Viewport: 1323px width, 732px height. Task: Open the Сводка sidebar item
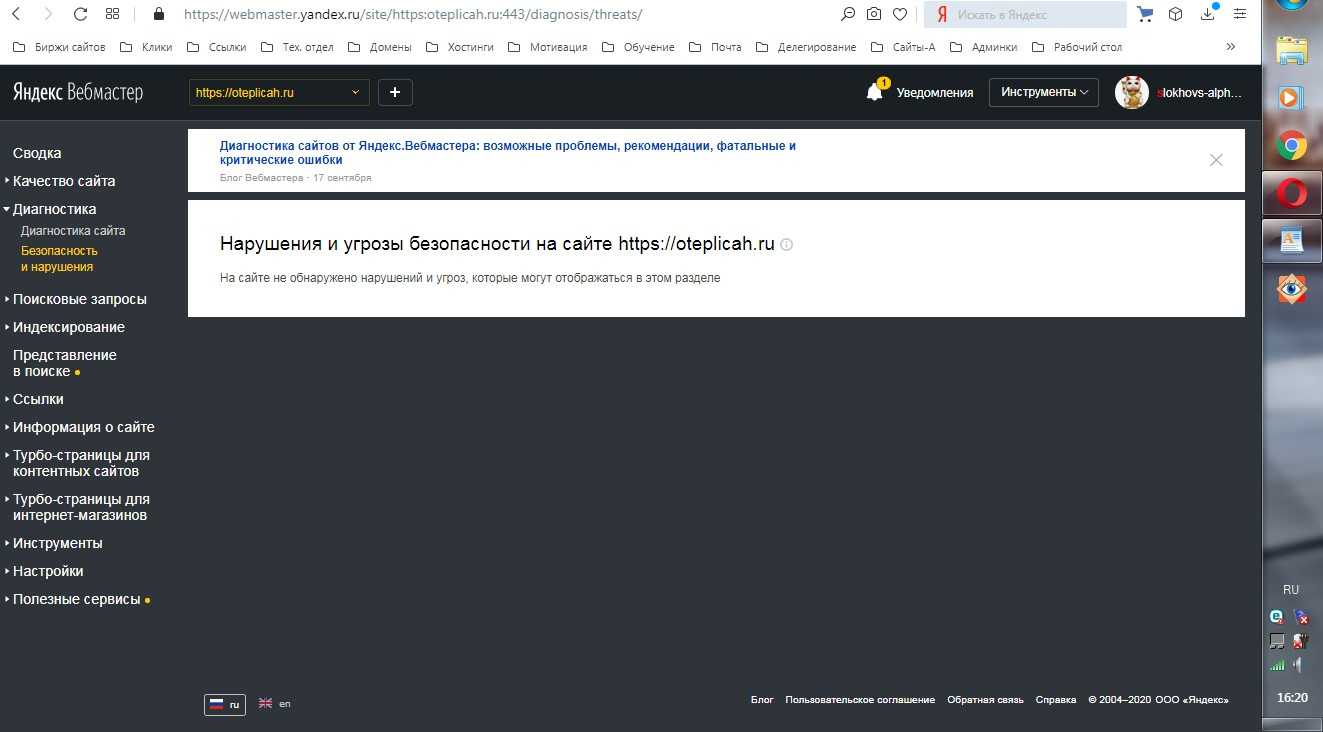point(37,153)
